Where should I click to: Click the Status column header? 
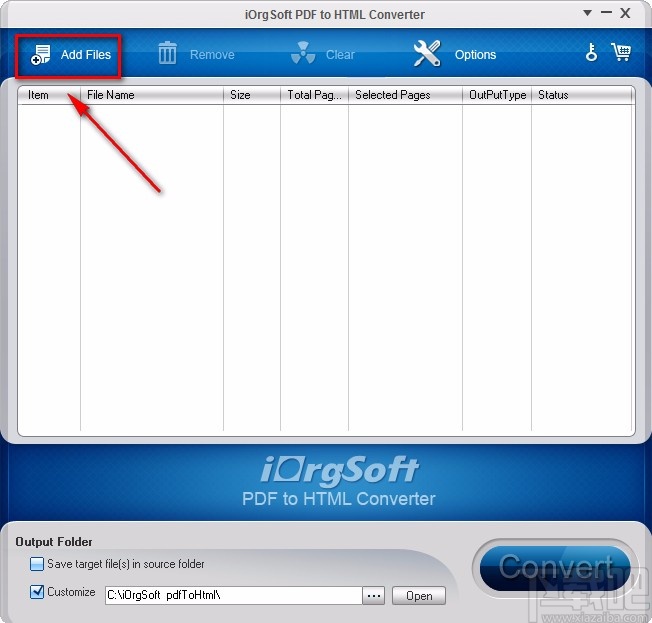pyautogui.click(x=582, y=95)
